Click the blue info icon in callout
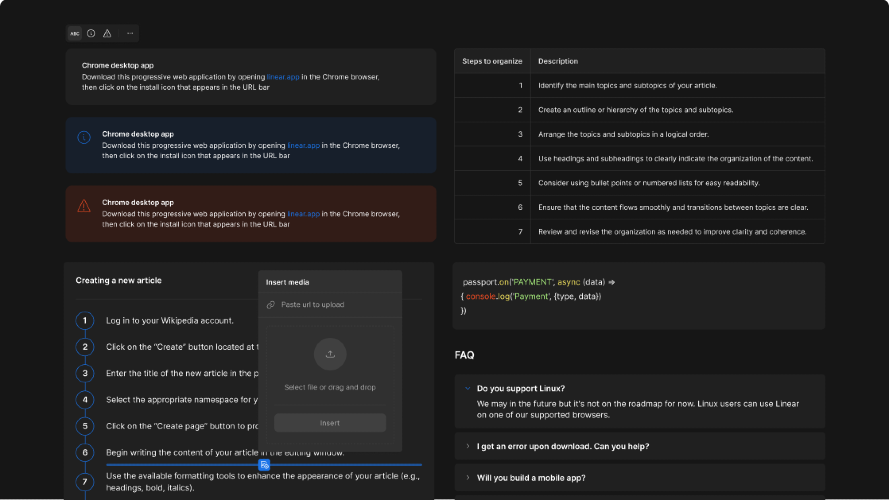This screenshot has height=500, width=889. pyautogui.click(x=84, y=137)
